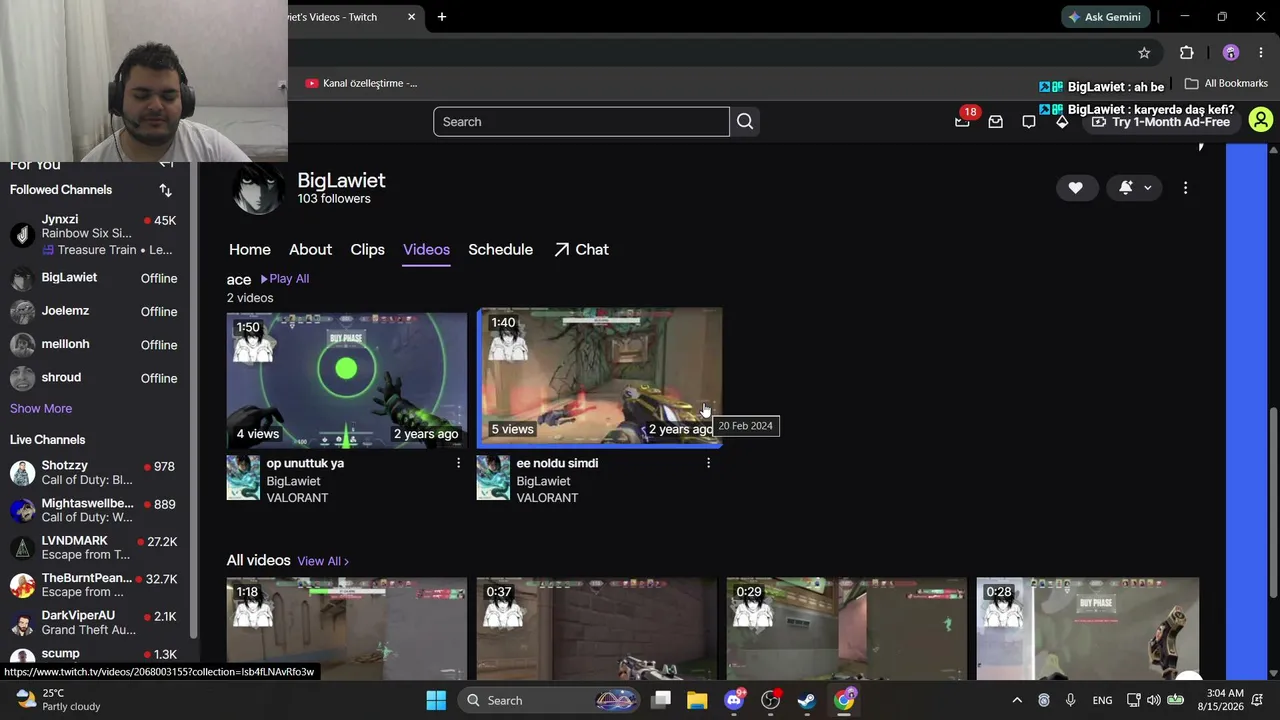The width and height of the screenshot is (1280, 720).
Task: Click Show More under followed channels
Action: [41, 408]
